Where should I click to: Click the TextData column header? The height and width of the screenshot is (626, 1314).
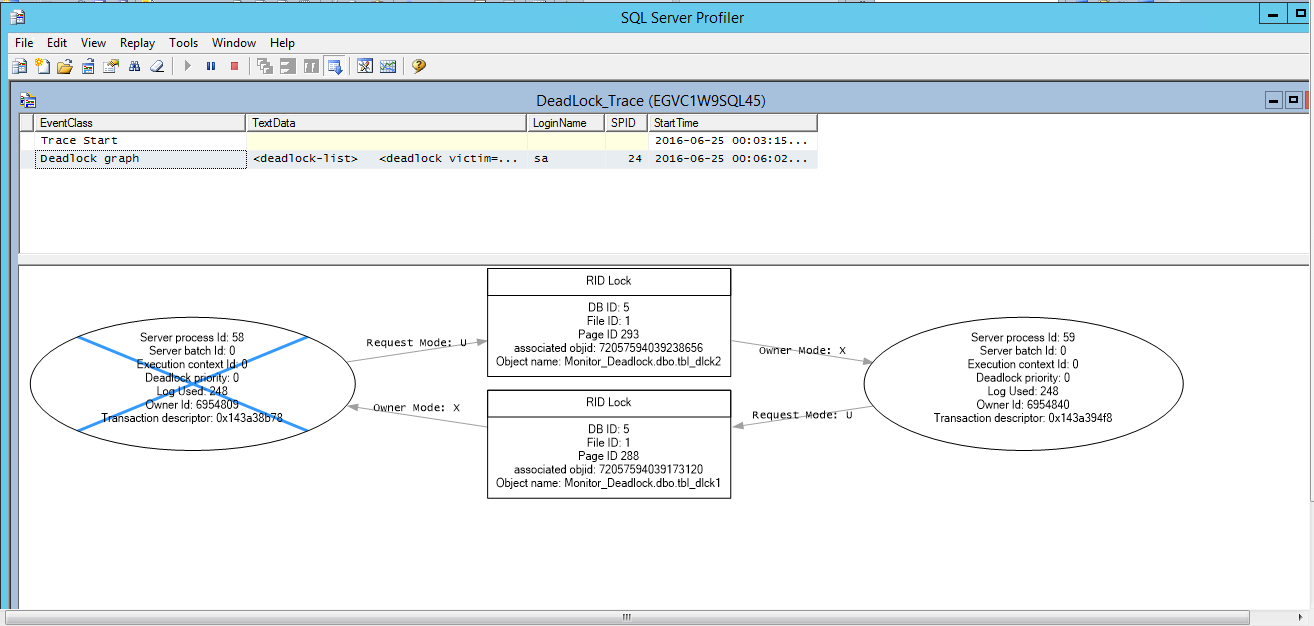click(x=387, y=123)
